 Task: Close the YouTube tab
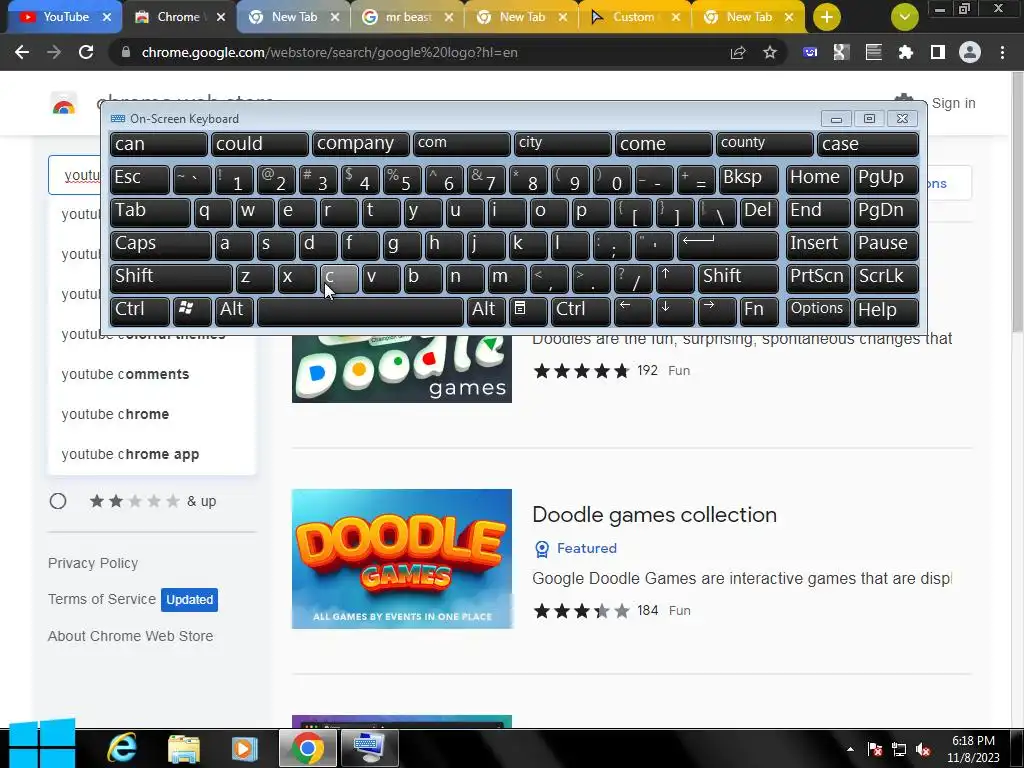point(107,17)
